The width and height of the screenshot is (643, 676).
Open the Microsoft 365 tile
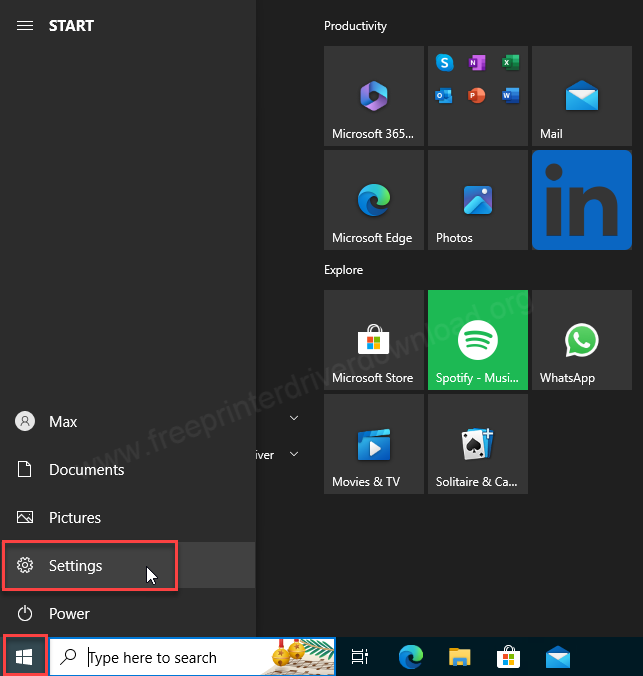click(373, 96)
